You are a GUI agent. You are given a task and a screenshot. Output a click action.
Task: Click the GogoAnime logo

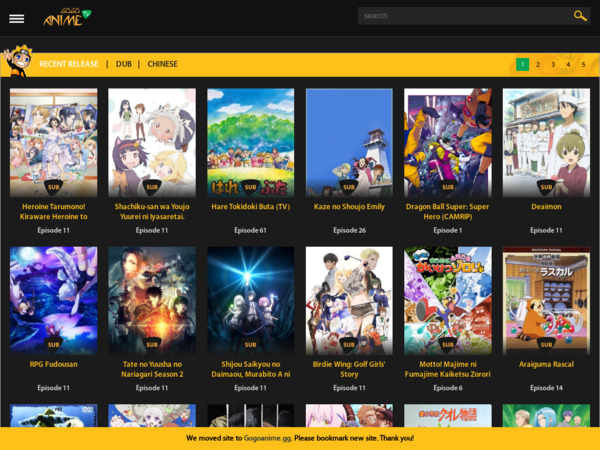(x=67, y=17)
